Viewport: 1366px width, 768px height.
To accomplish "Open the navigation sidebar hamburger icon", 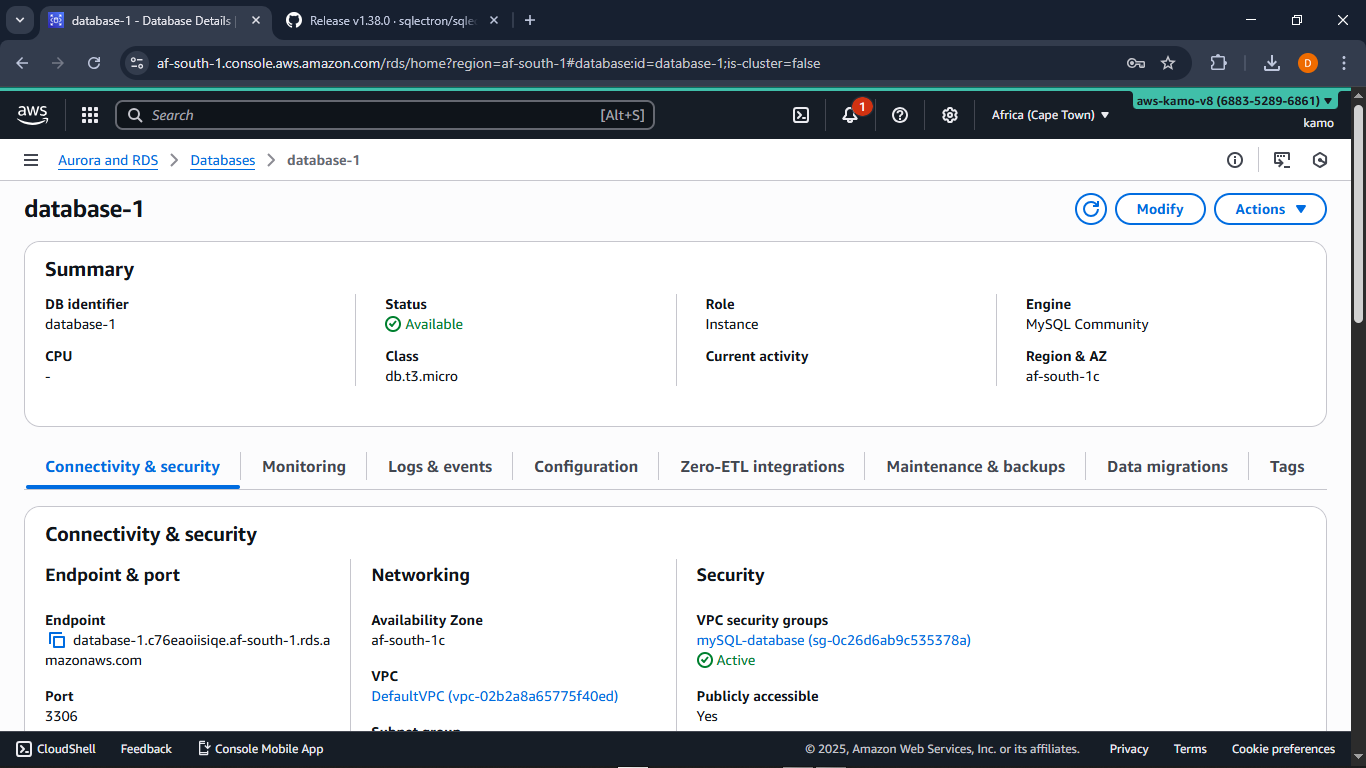I will pos(31,160).
